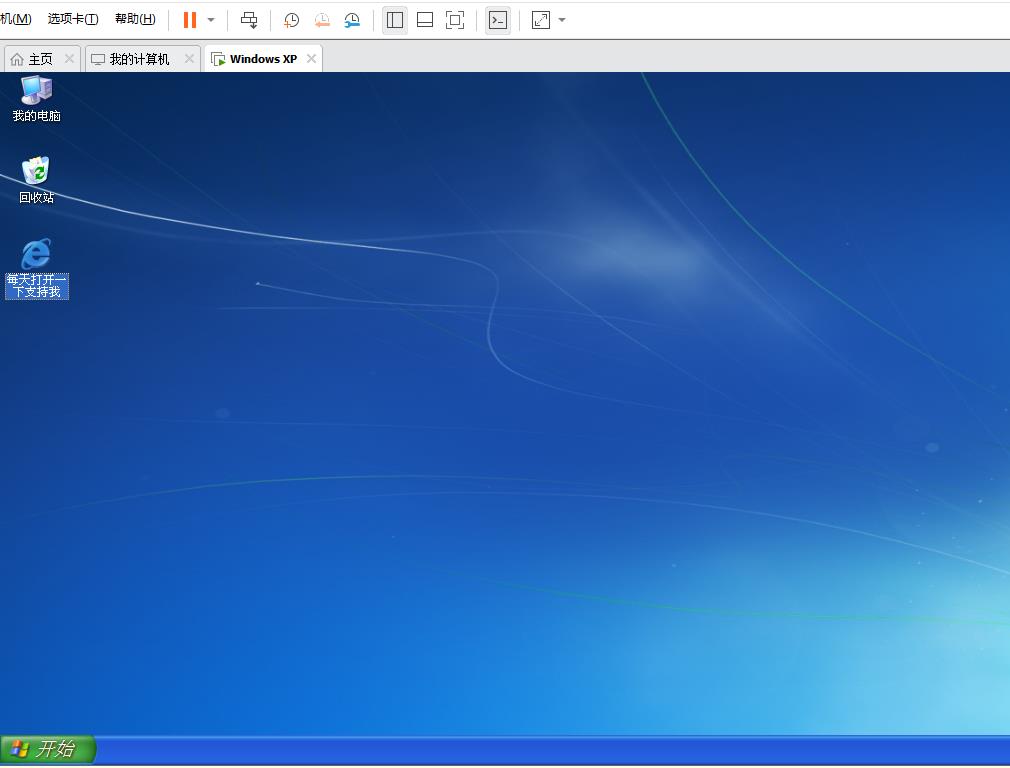Pause the virtual machine with the orange button

tap(189, 20)
